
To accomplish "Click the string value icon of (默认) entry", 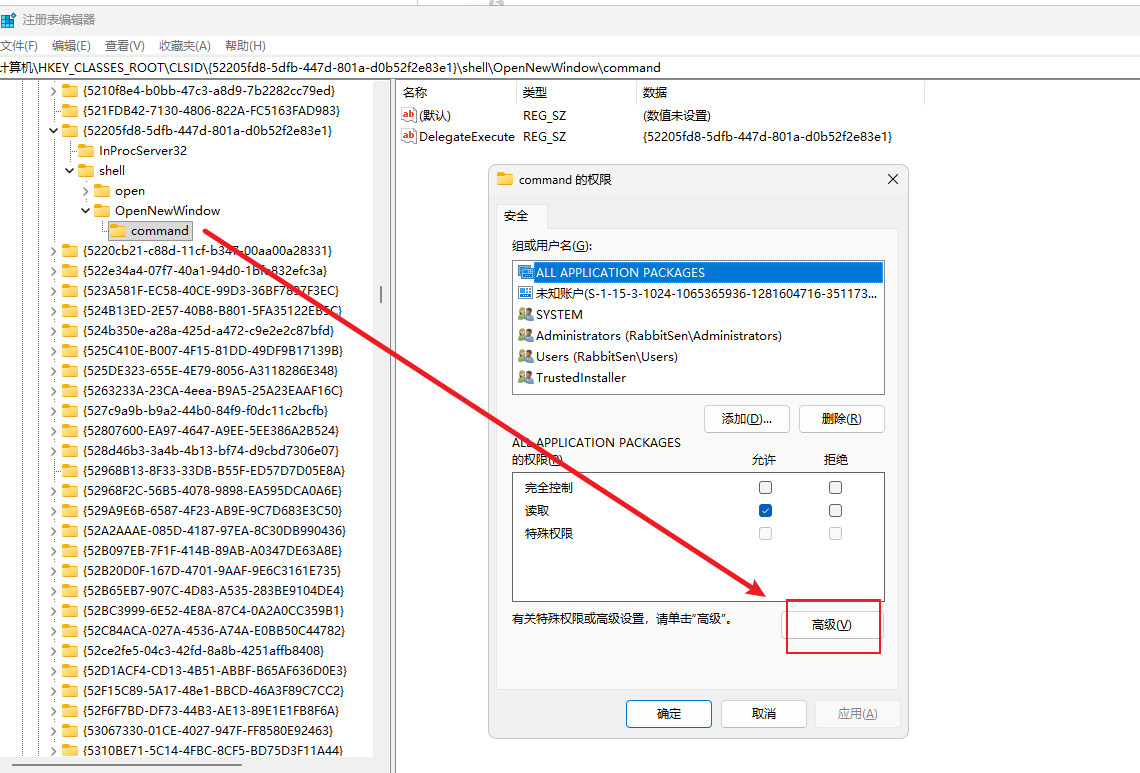I will 409,115.
